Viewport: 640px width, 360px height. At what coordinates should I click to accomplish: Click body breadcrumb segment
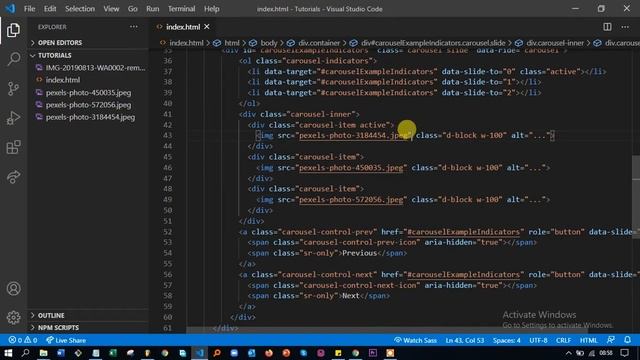coord(269,43)
